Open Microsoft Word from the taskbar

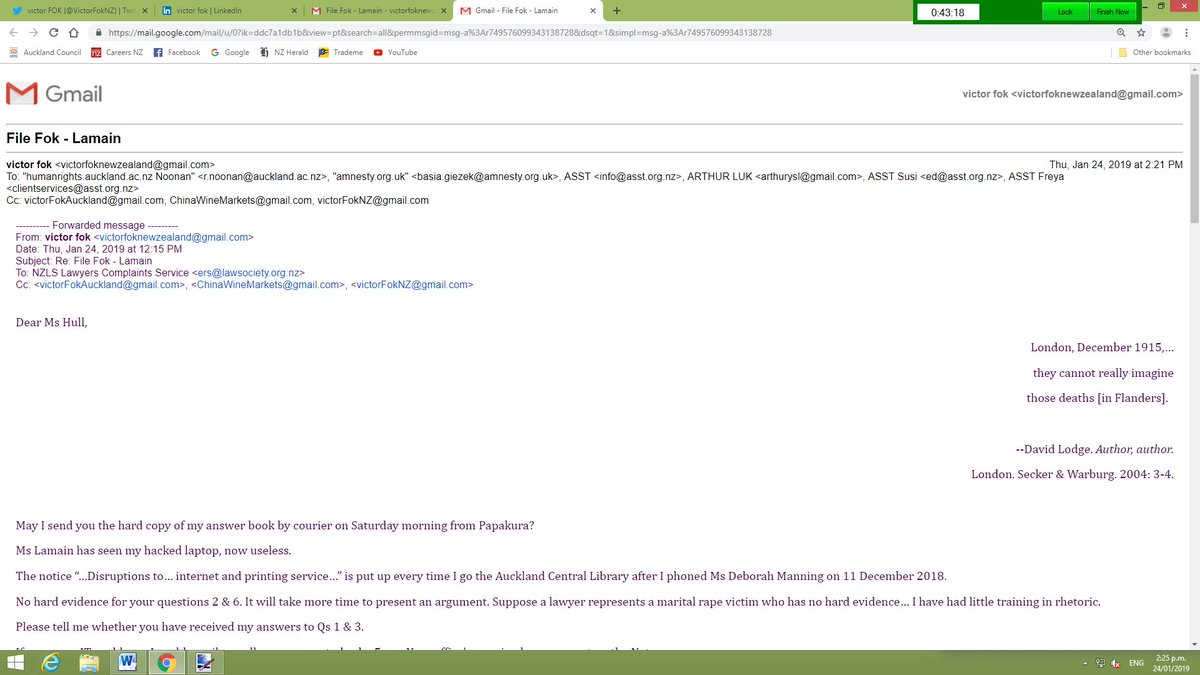126,662
